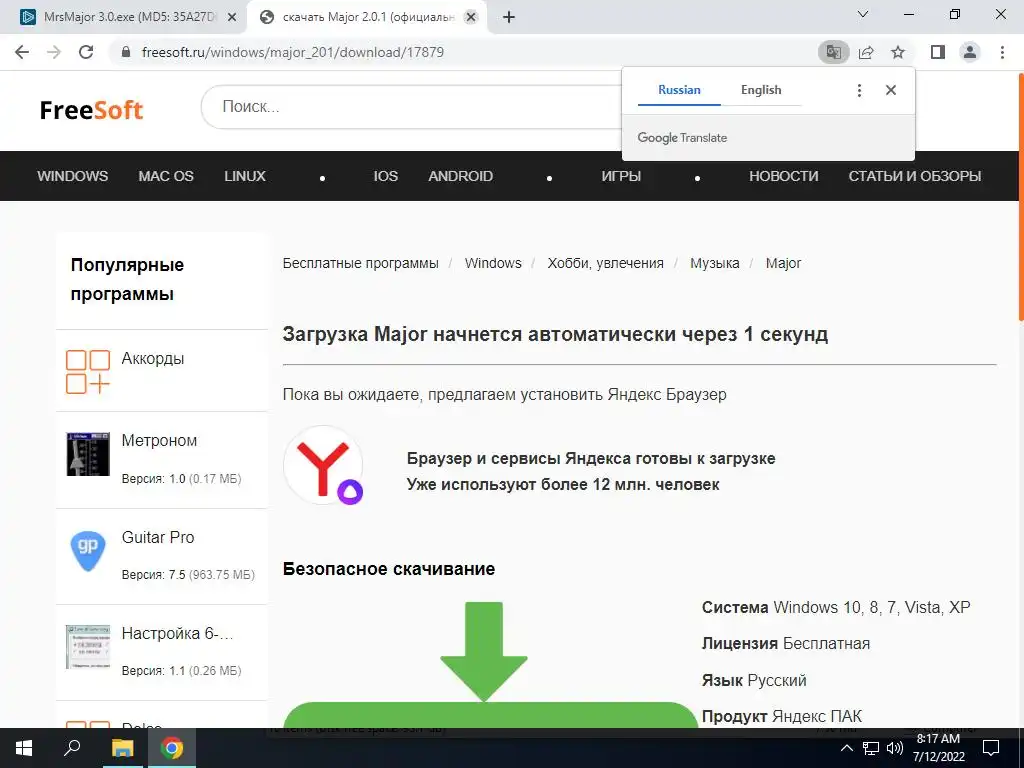Open the Chrome side panel
Image resolution: width=1024 pixels, height=768 pixels.
click(938, 52)
